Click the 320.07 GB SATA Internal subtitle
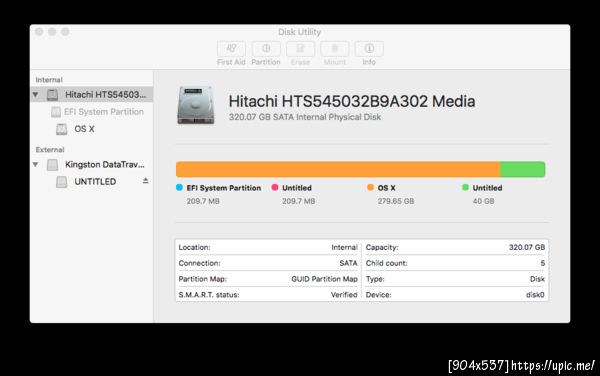 click(x=305, y=117)
